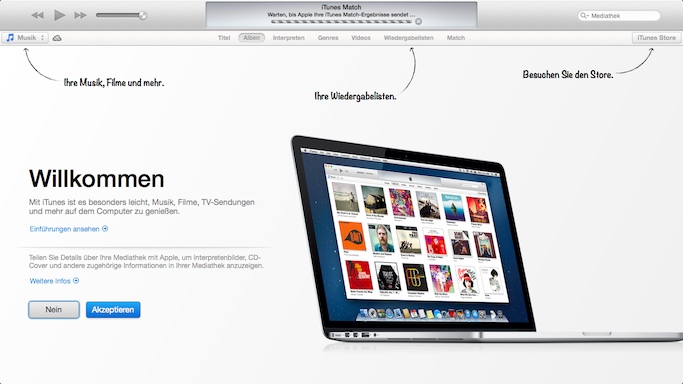Decline sharing with the Nein button

click(x=54, y=310)
